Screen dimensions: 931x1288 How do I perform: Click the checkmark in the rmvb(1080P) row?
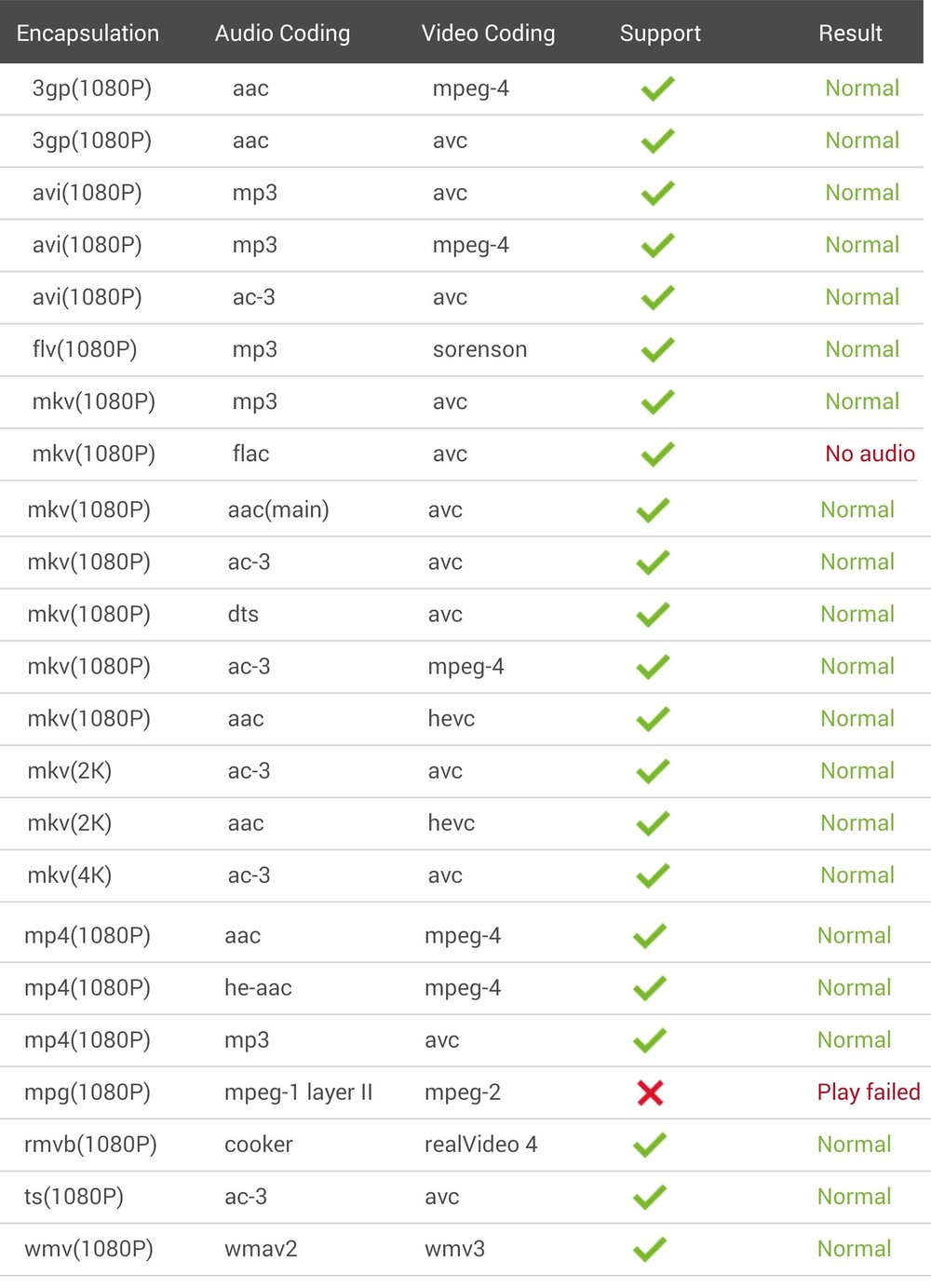[x=650, y=1145]
